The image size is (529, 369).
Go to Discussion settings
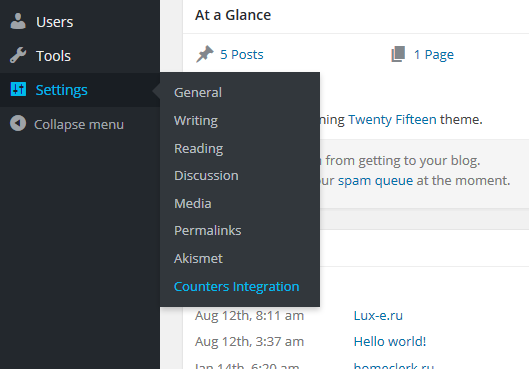pos(206,176)
